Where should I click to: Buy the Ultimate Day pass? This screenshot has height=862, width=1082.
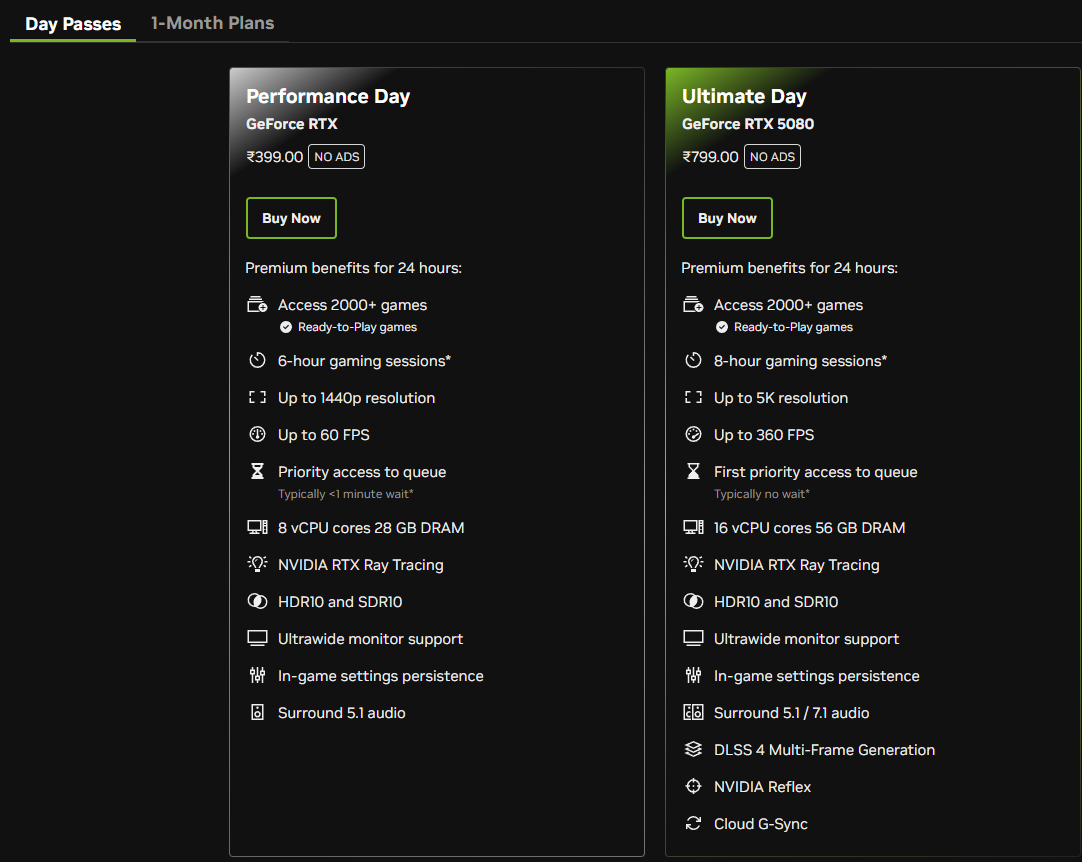click(727, 218)
